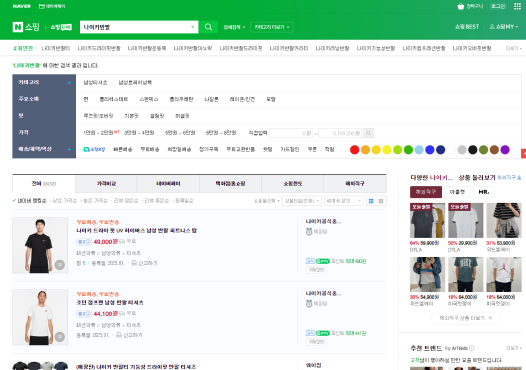The width and height of the screenshot is (526, 370).
Task: Toggle the 무료배송 free shipping filter
Action: [150, 149]
